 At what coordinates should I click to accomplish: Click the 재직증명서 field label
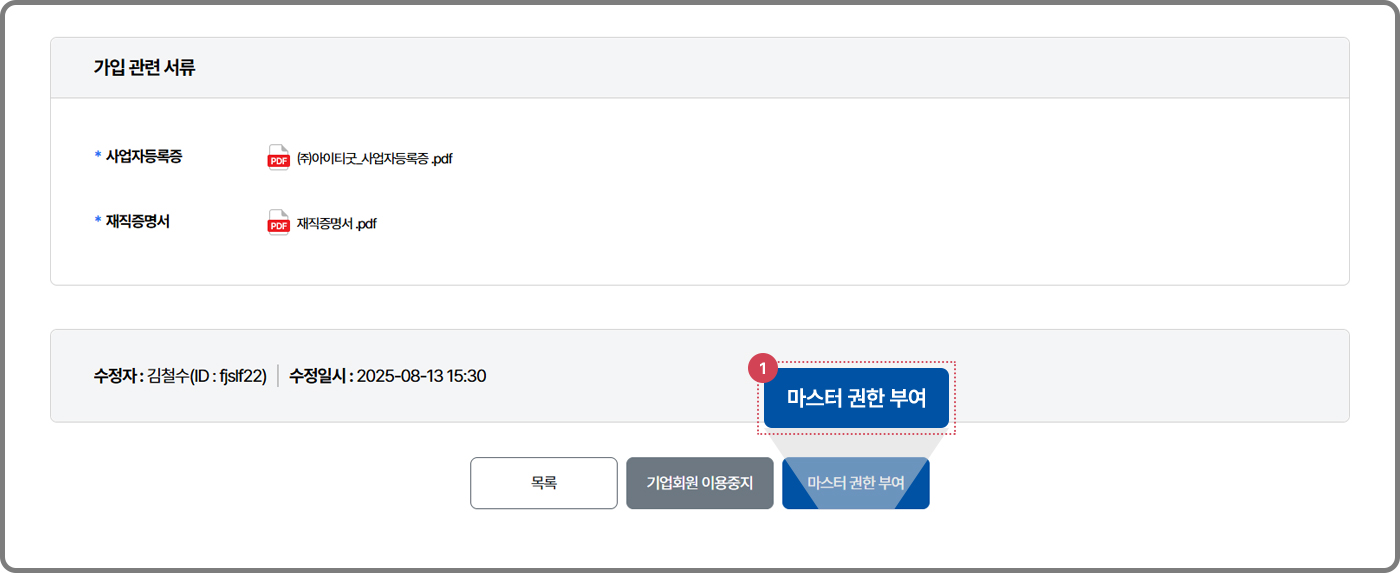pos(138,221)
